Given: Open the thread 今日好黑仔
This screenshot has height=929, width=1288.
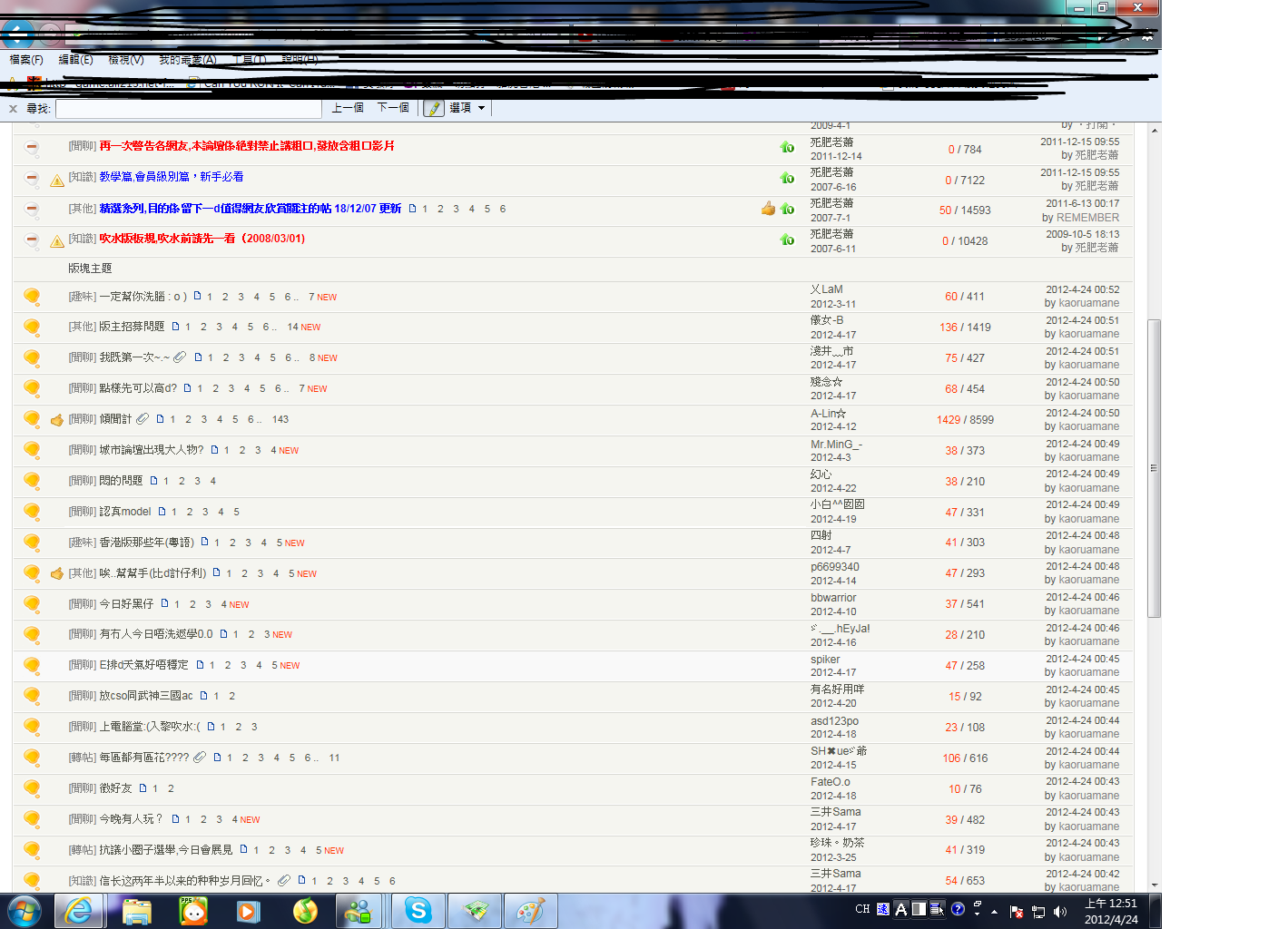Looking at the screenshot, I should (126, 604).
